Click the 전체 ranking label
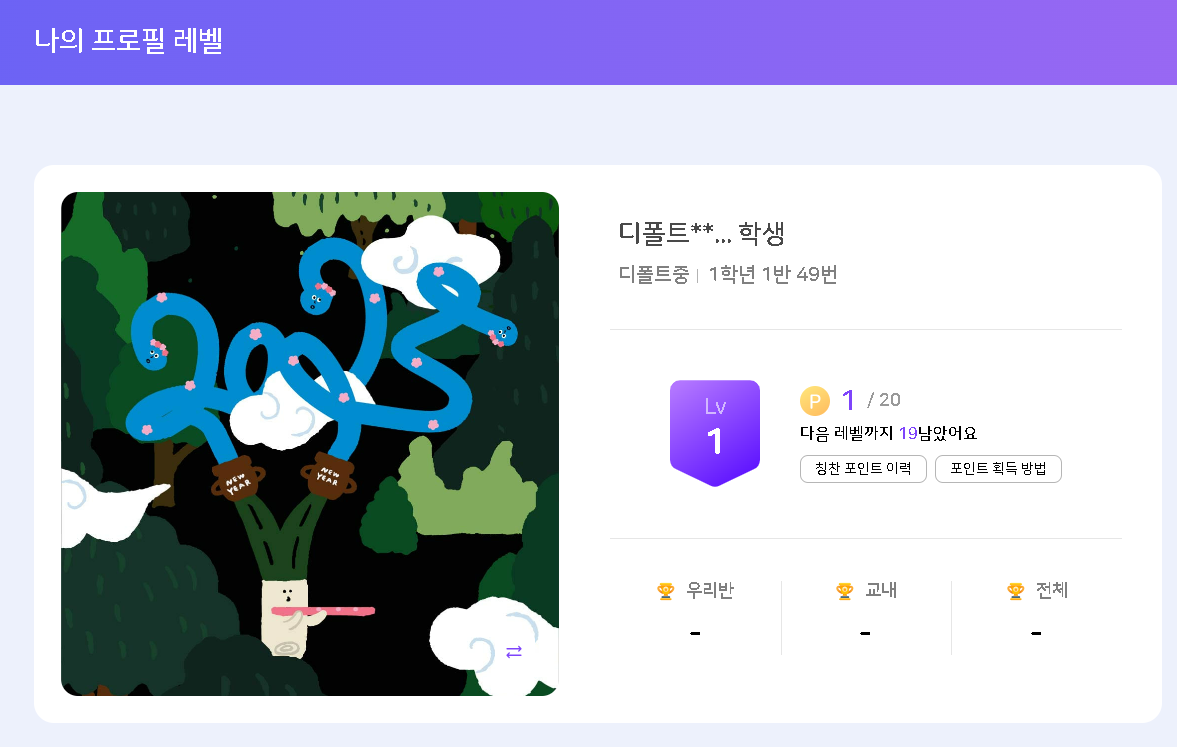This screenshot has height=747, width=1177. coord(1052,590)
